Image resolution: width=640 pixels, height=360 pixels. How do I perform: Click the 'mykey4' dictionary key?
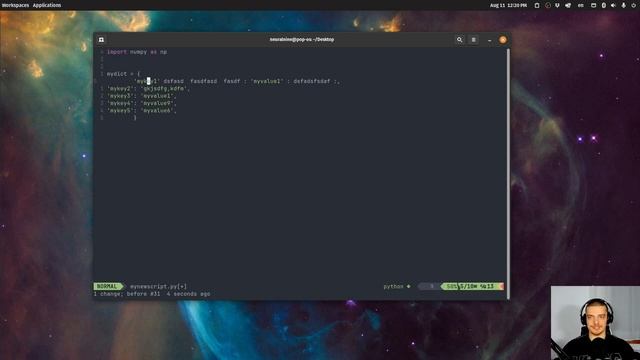(120, 103)
